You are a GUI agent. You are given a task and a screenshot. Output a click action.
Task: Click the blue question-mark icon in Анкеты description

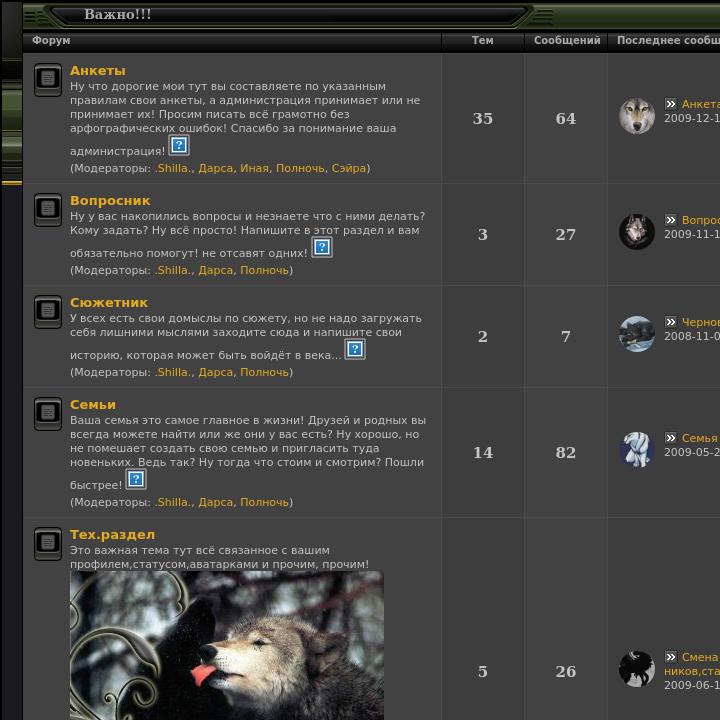(179, 146)
